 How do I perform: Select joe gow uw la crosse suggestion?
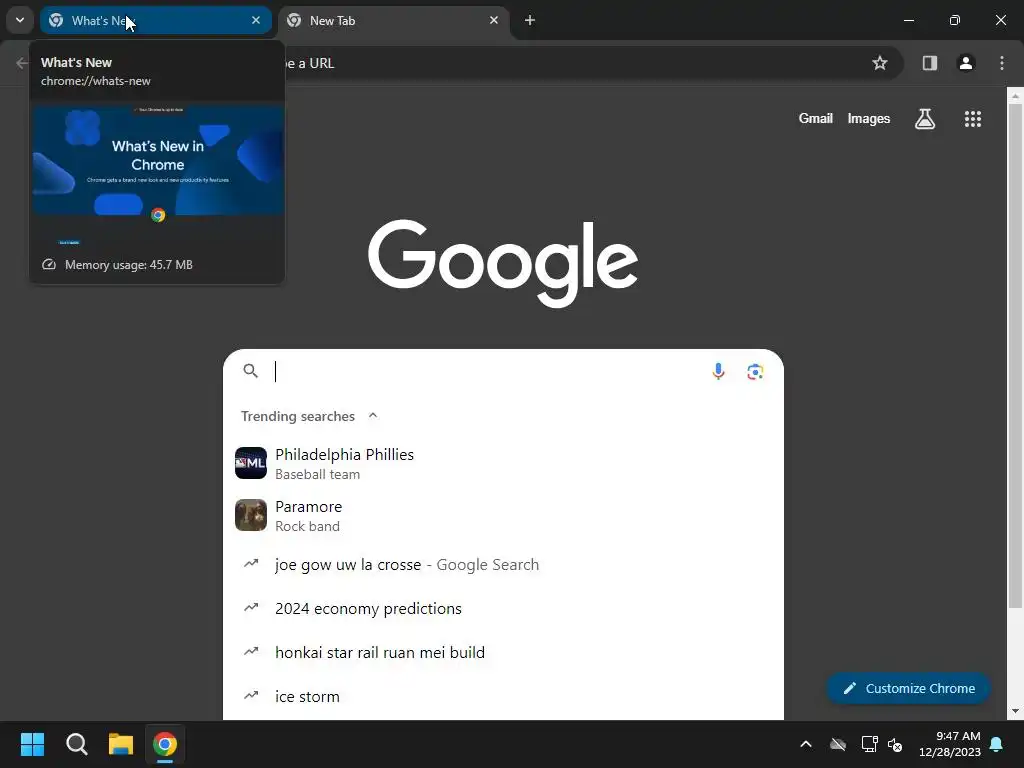pos(504,565)
